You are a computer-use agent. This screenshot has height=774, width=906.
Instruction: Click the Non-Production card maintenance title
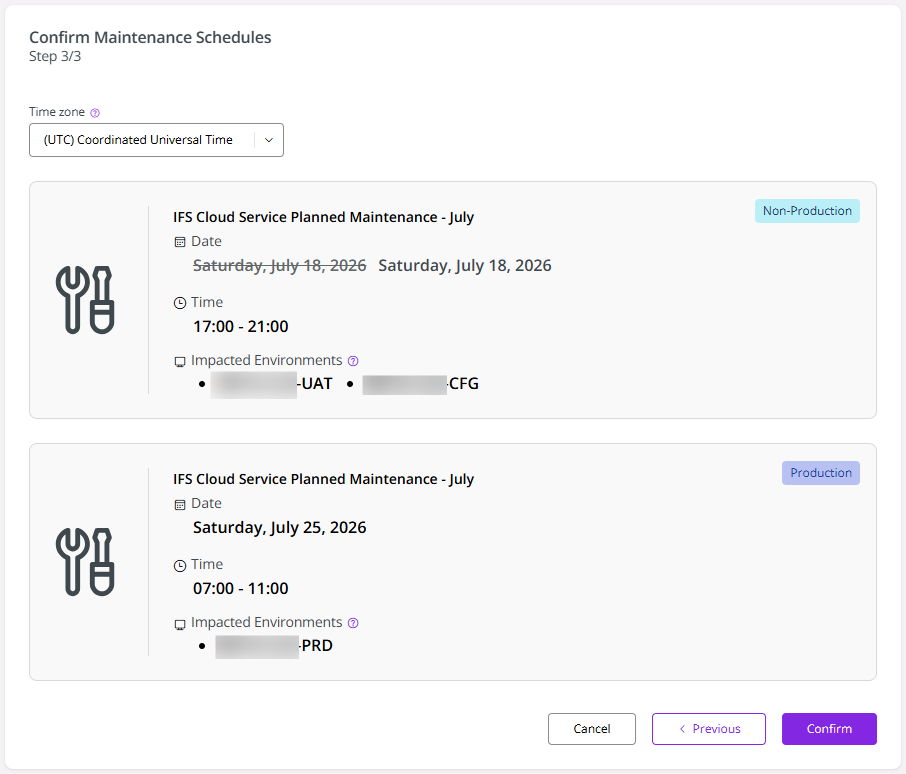pos(323,218)
